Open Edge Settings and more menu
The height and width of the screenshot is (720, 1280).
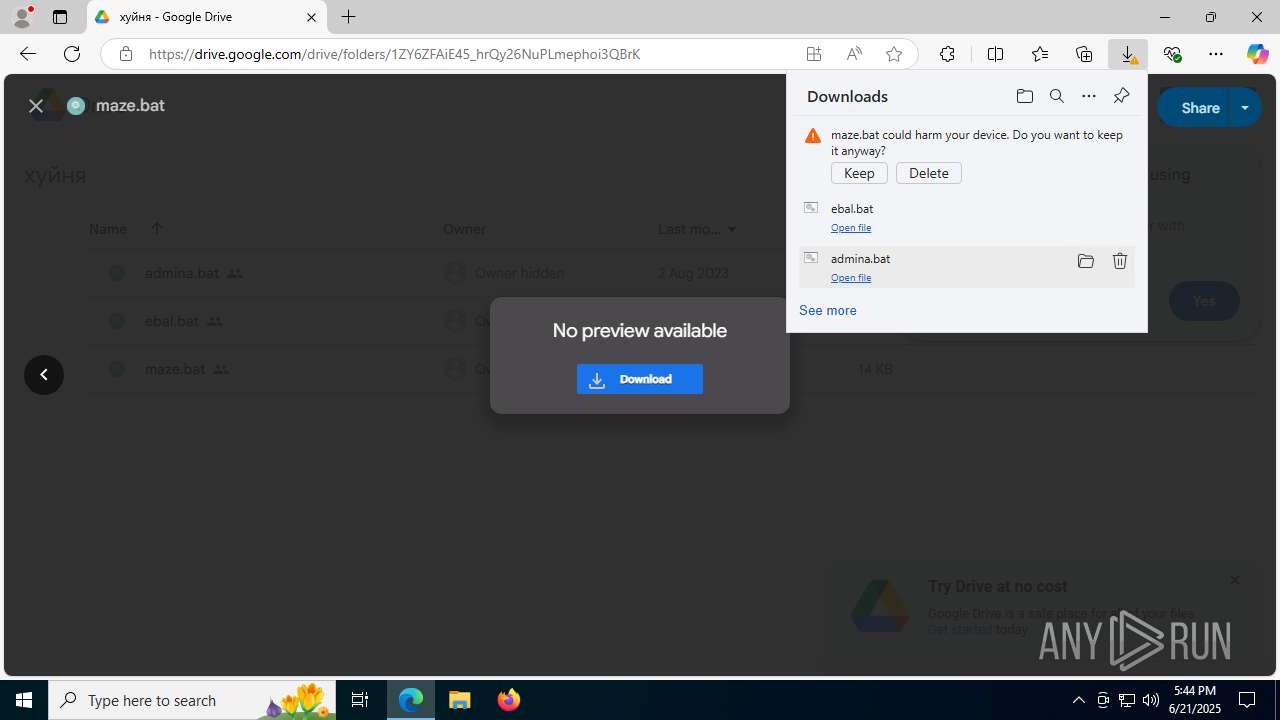point(1216,54)
